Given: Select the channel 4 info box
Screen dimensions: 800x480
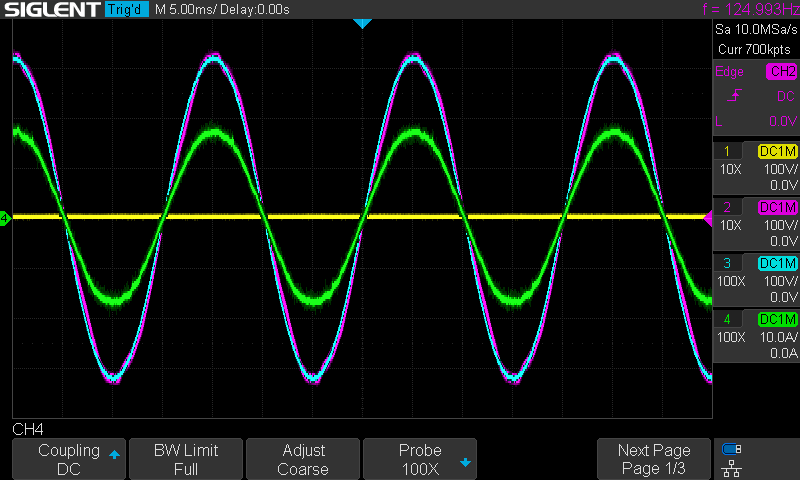Looking at the screenshot, I should point(755,336).
